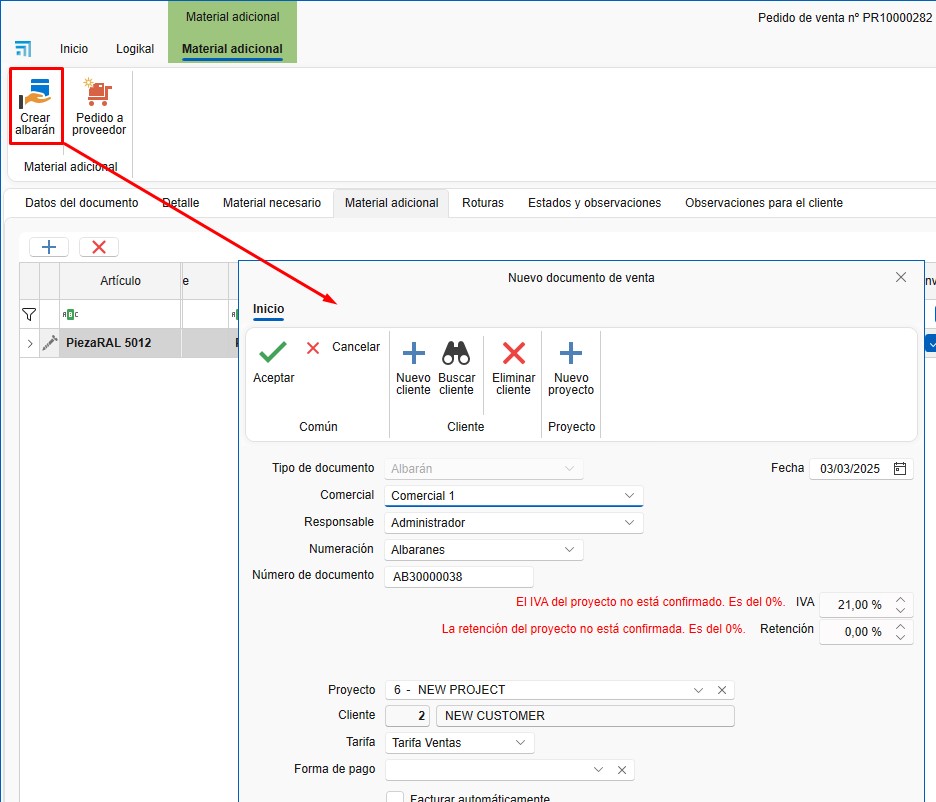Select the Material adicional ribbon tab

click(232, 49)
